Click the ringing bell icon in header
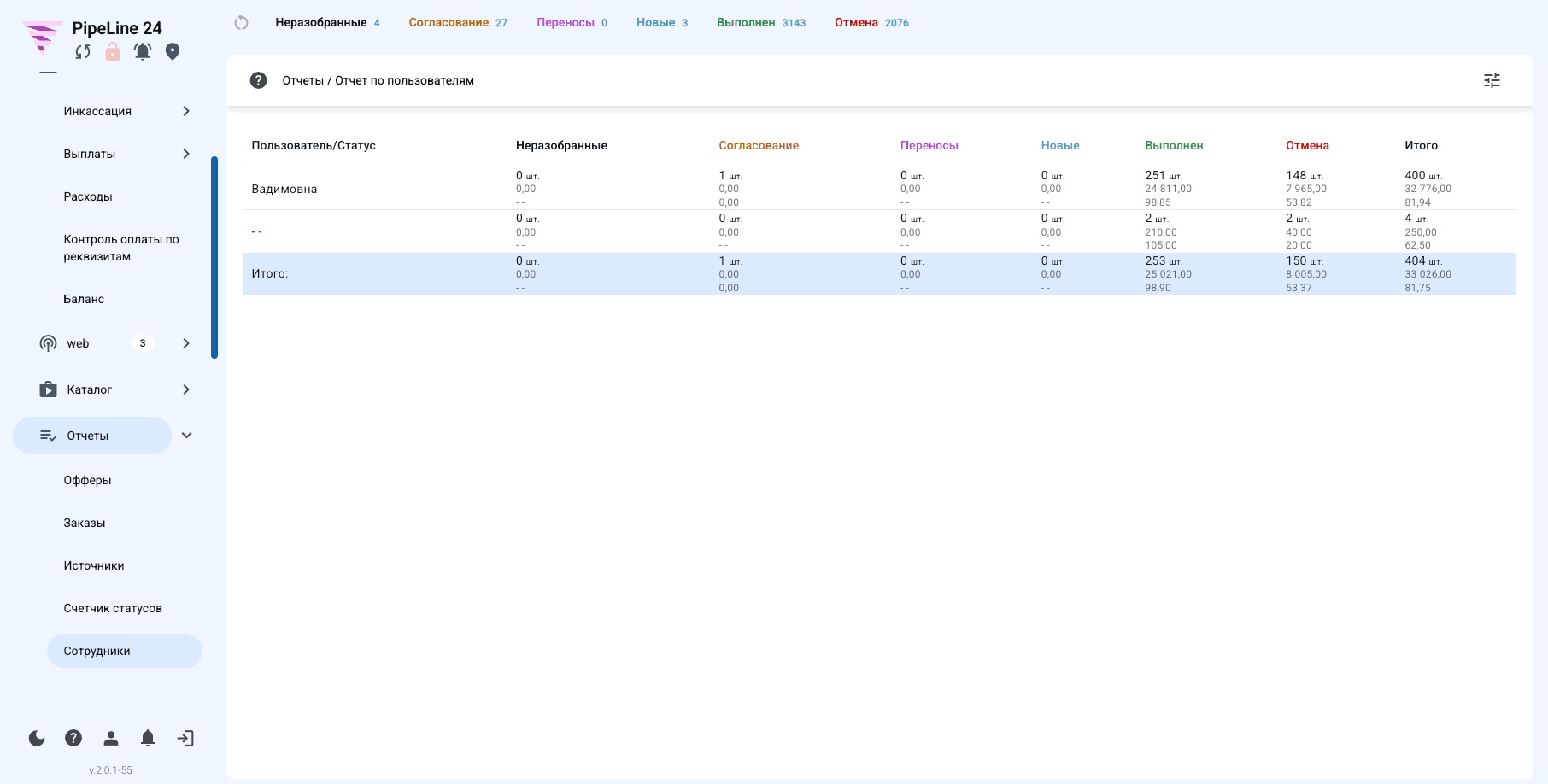The height and width of the screenshot is (784, 1548). (x=143, y=52)
